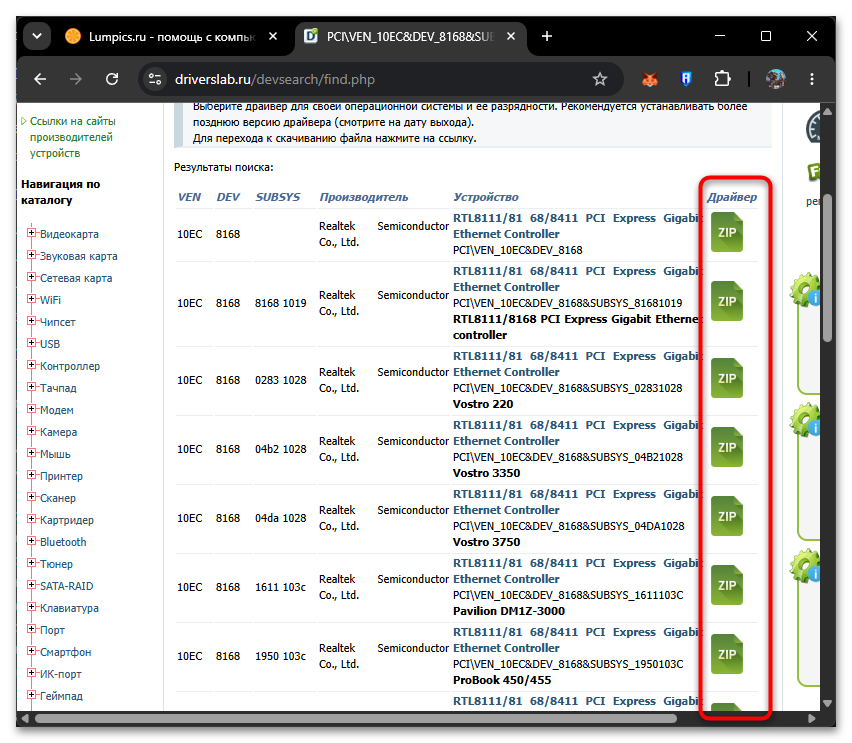The height and width of the screenshot is (743, 852).
Task: Expand Контроллер tree node
Action: coord(32,365)
